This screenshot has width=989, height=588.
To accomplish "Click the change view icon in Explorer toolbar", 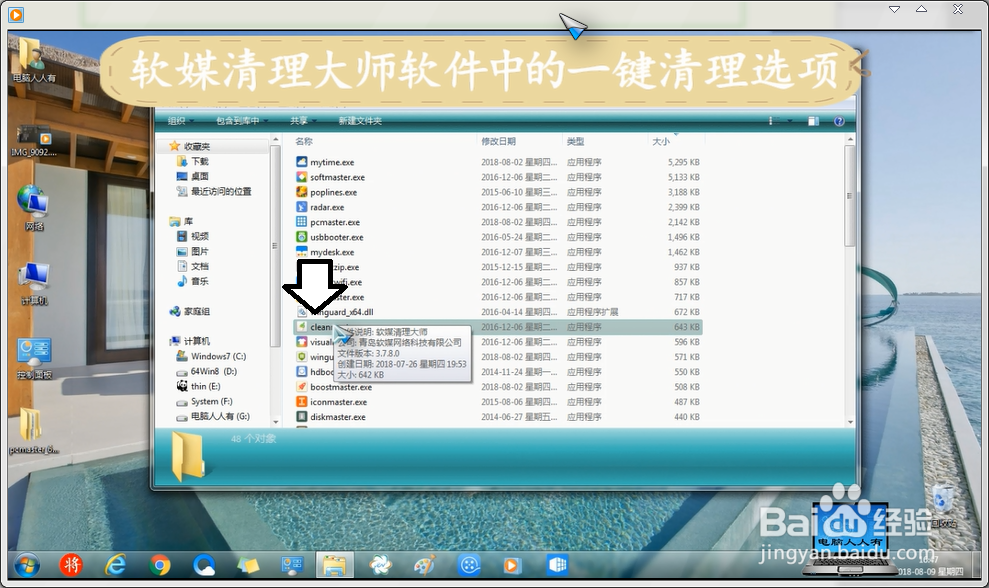I will pos(775,121).
